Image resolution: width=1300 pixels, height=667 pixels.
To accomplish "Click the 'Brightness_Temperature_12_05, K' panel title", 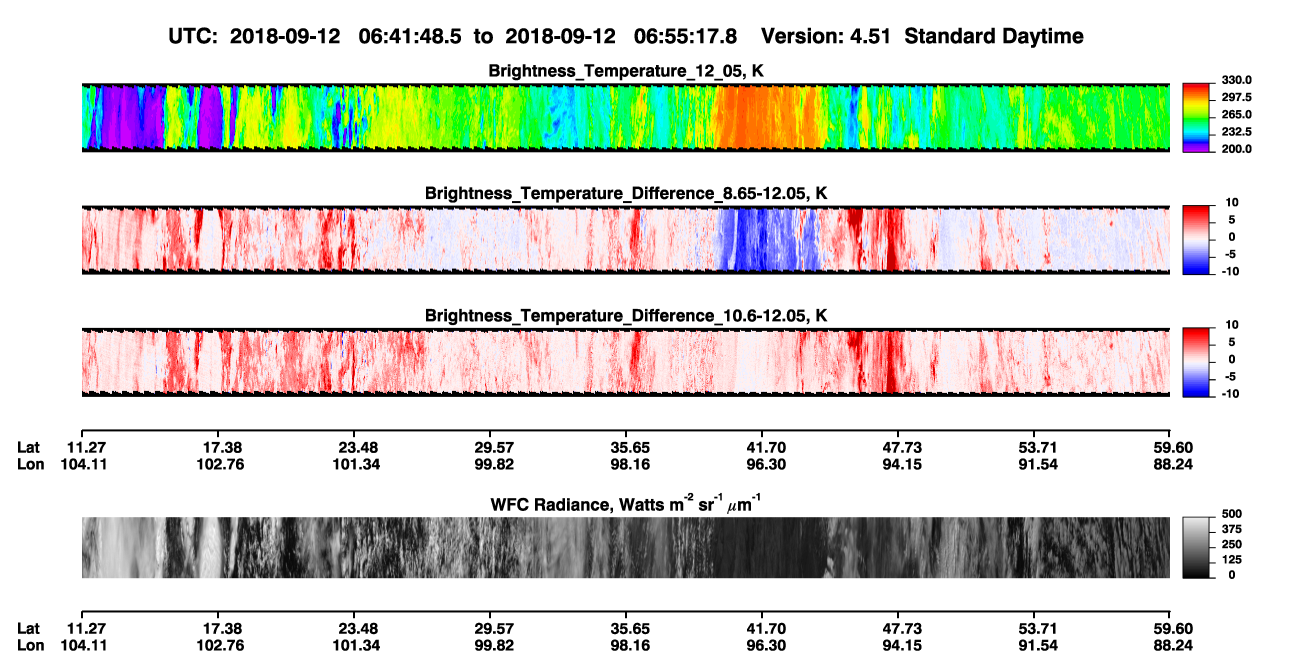I will 626,71.
